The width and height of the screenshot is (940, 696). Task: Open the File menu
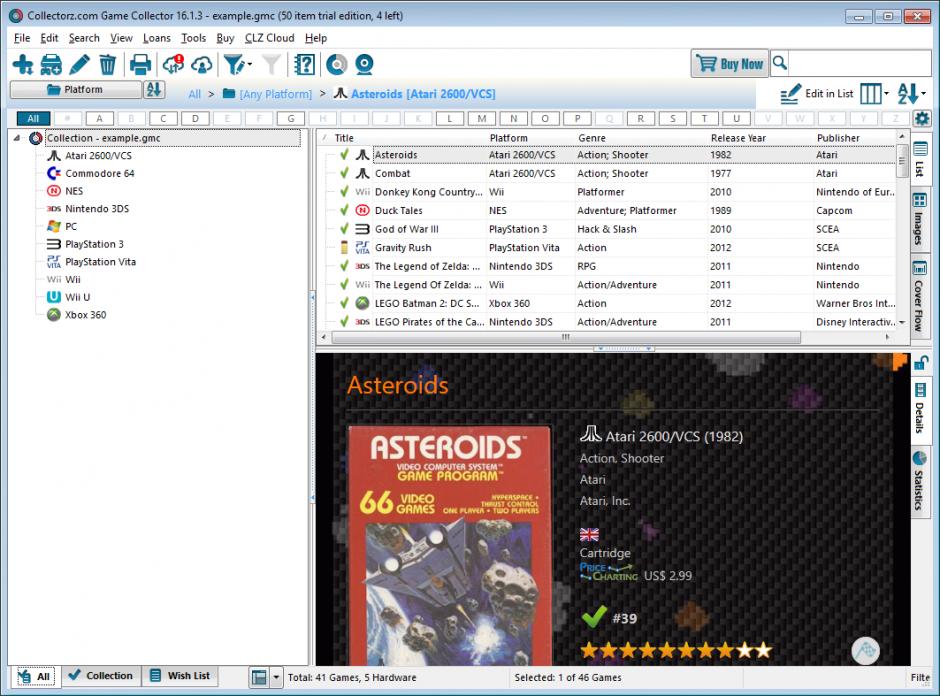22,38
